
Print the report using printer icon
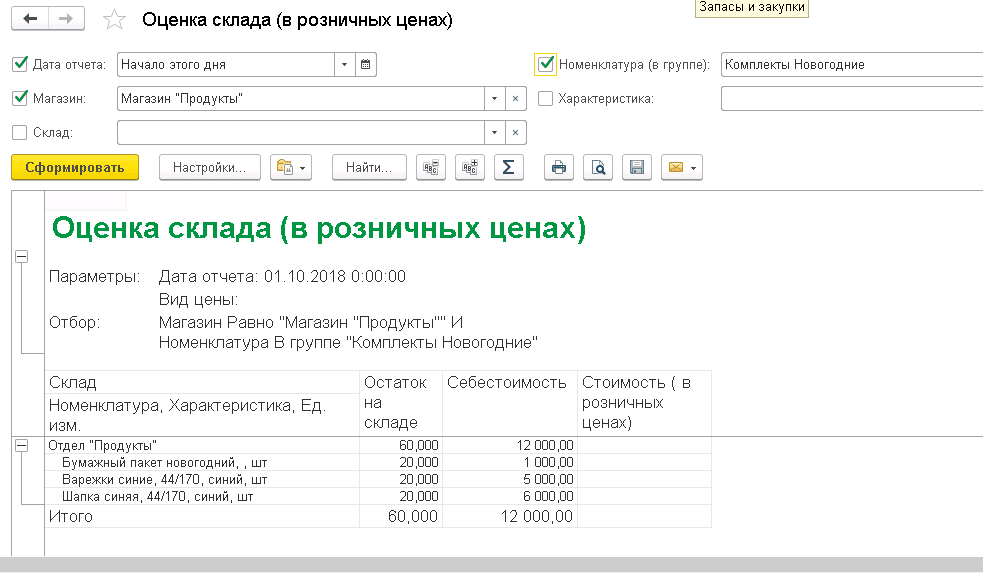(559, 168)
